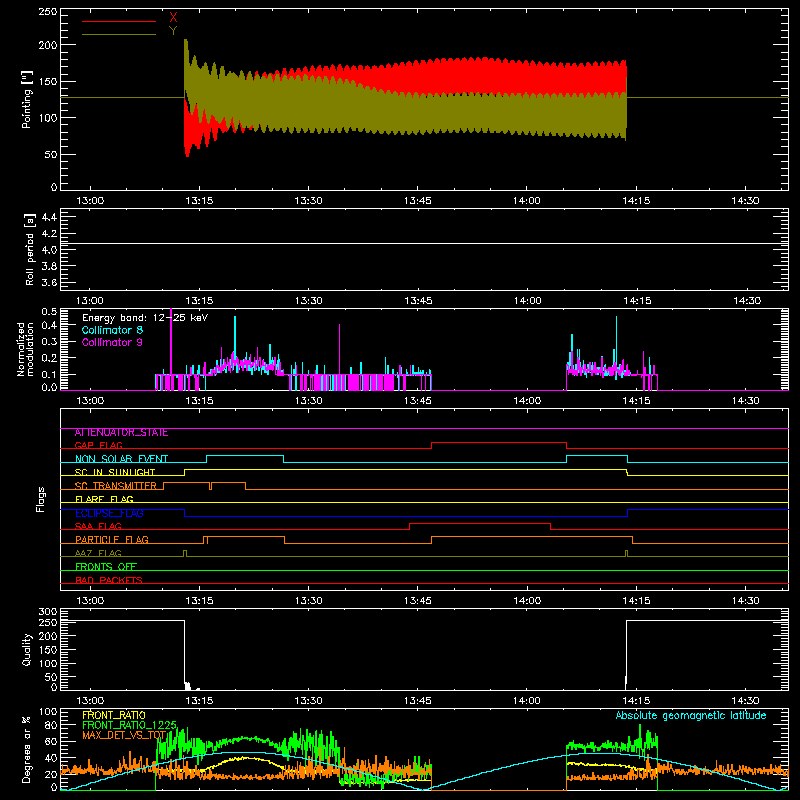Select the orange MAX_DET_VS_TOT legend entry
The width and height of the screenshot is (800, 800).
coord(124,735)
